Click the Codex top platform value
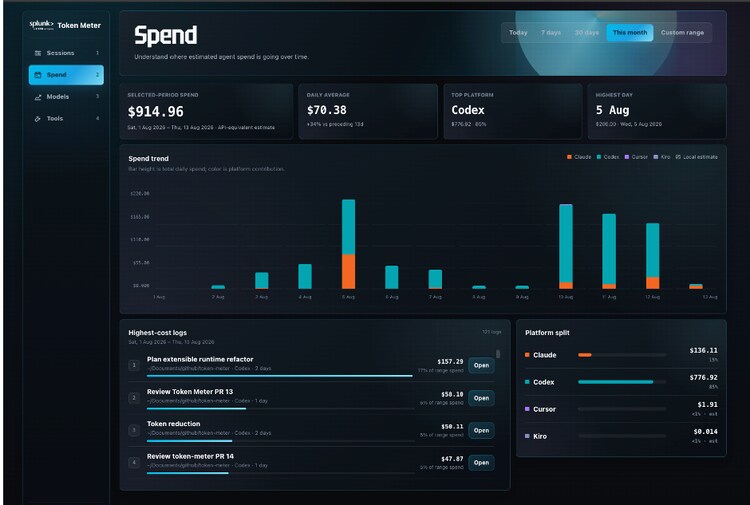This screenshot has height=505, width=750. pos(468,110)
